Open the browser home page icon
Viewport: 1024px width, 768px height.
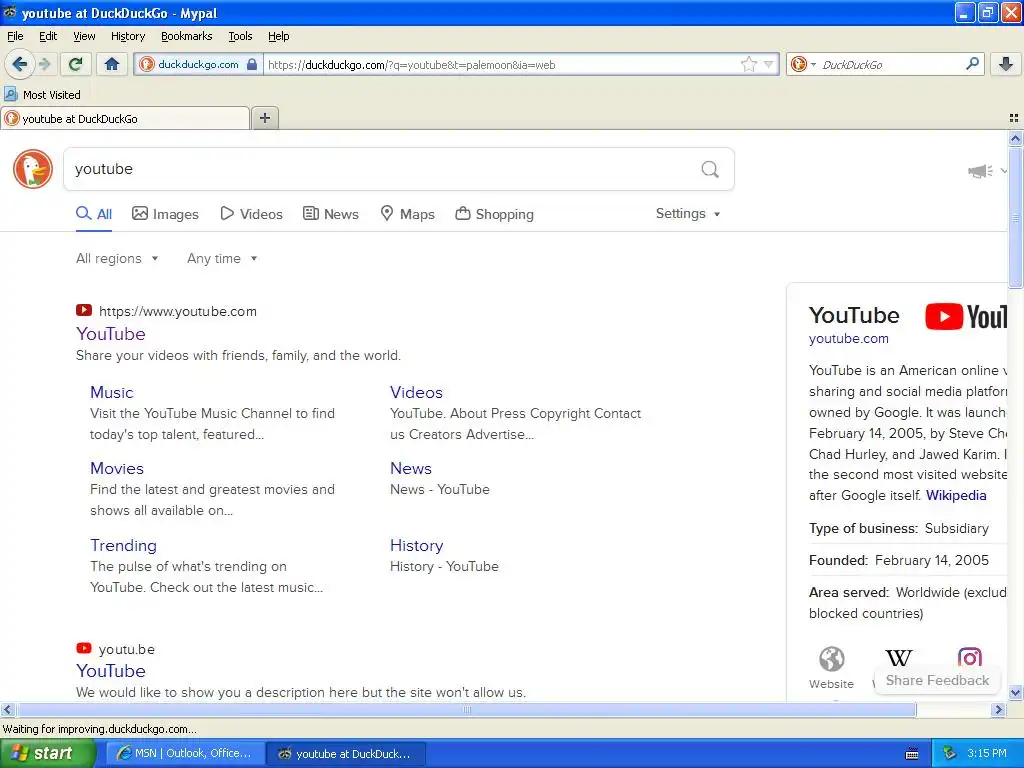pyautogui.click(x=112, y=64)
